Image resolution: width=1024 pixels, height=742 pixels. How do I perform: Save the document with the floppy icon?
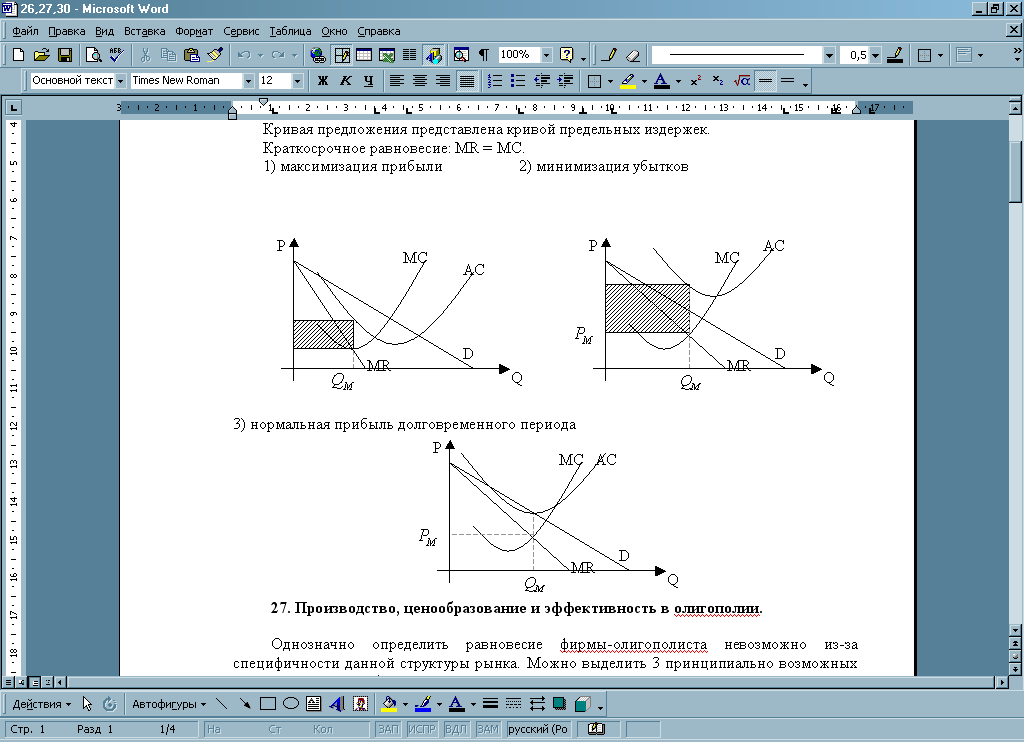pyautogui.click(x=65, y=55)
